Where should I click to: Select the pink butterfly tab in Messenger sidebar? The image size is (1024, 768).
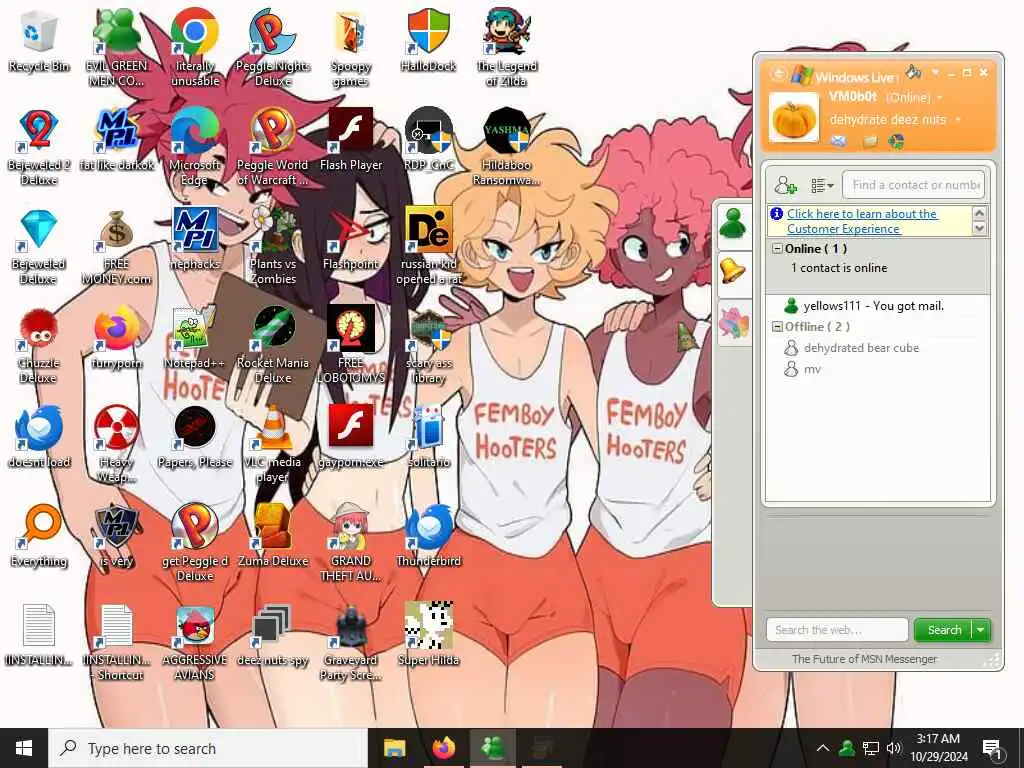(733, 323)
